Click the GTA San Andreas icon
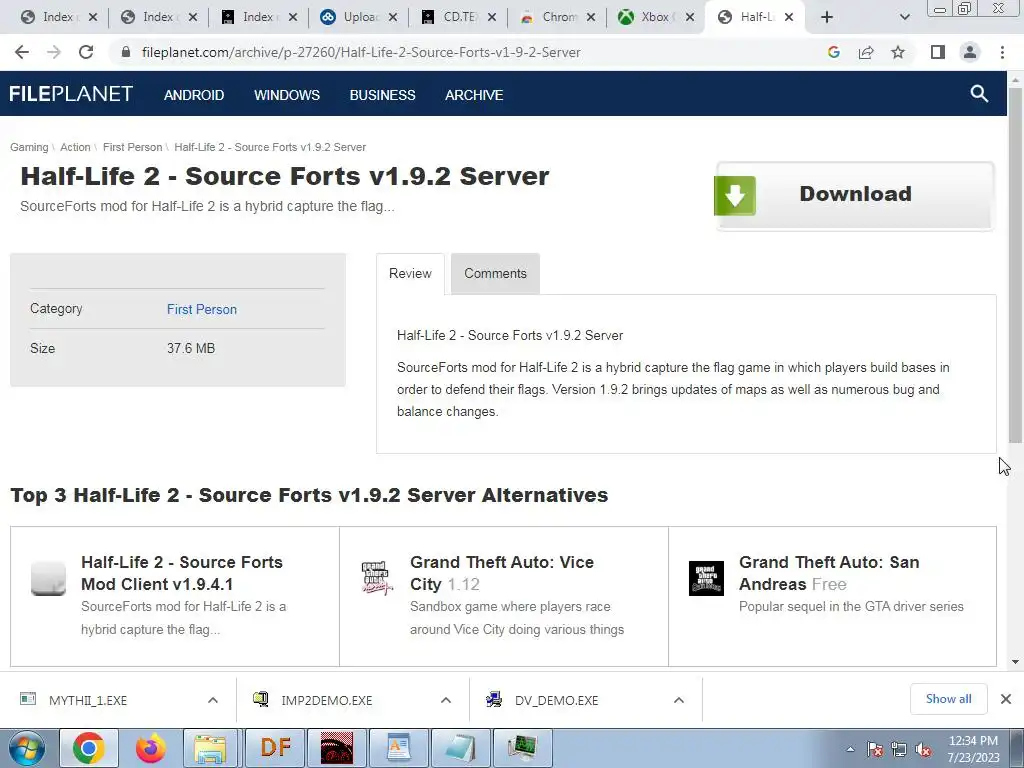The width and height of the screenshot is (1024, 768). coord(706,578)
